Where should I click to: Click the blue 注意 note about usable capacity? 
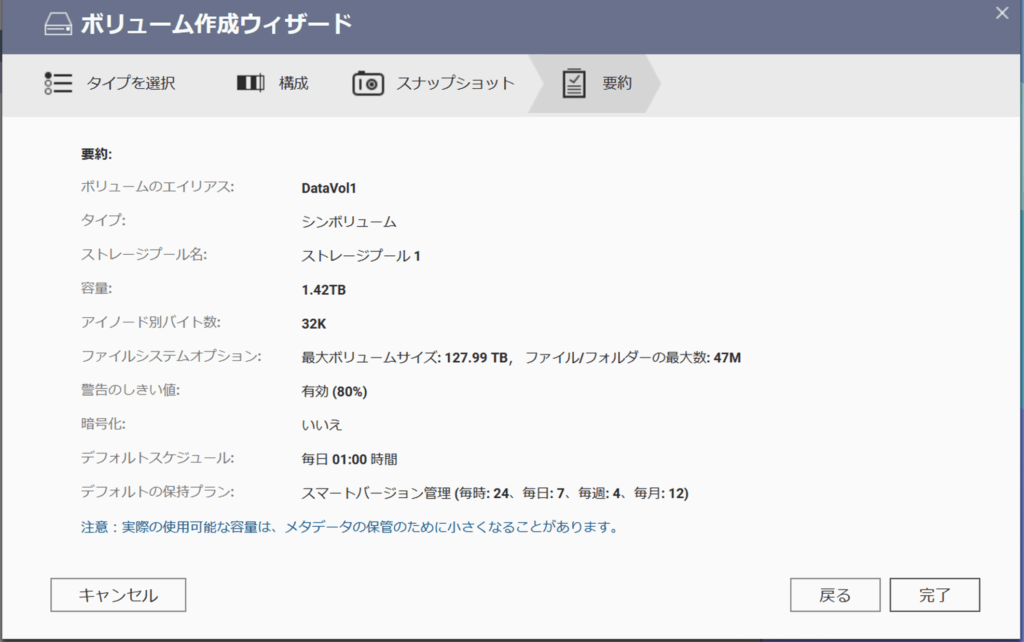(349, 526)
